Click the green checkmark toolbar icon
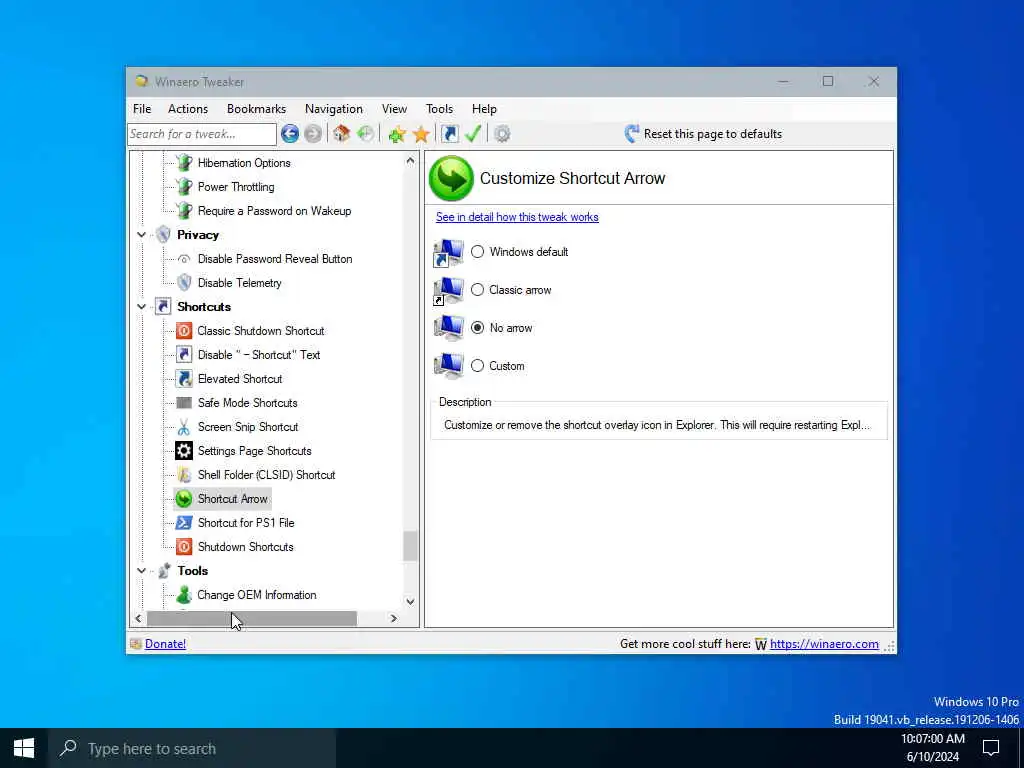 point(473,134)
